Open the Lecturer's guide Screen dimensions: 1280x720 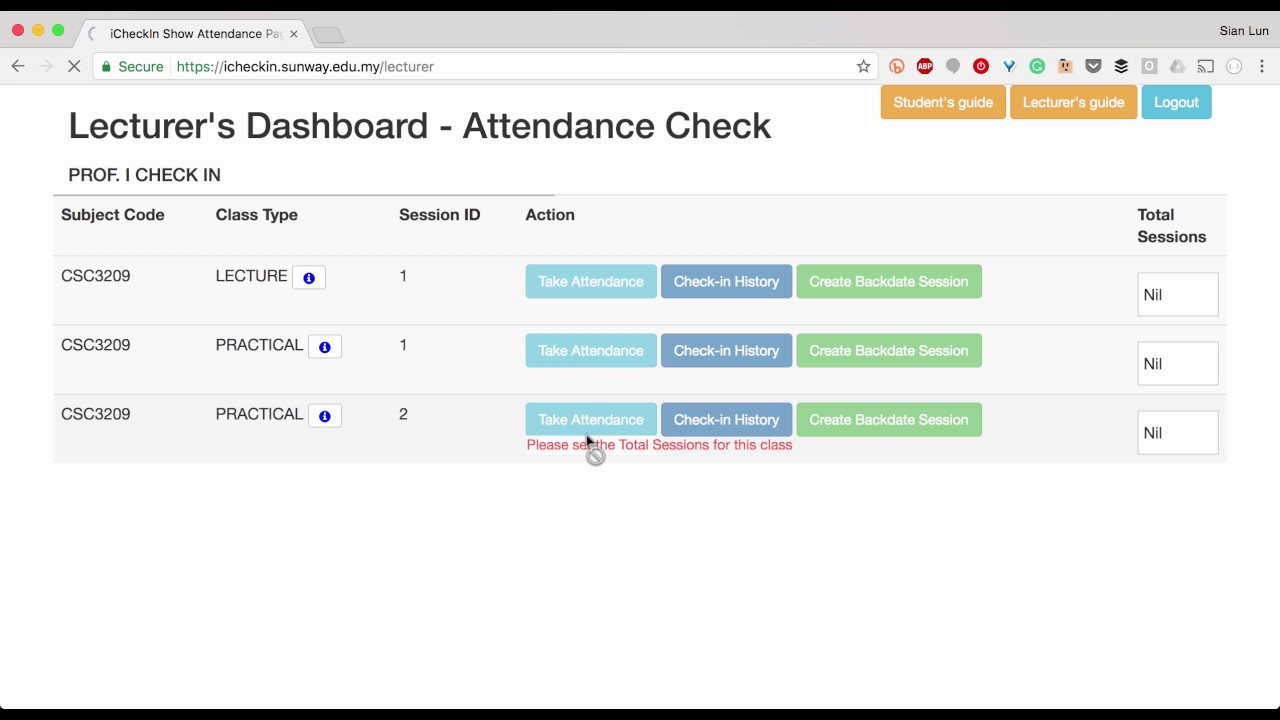pyautogui.click(x=1073, y=102)
